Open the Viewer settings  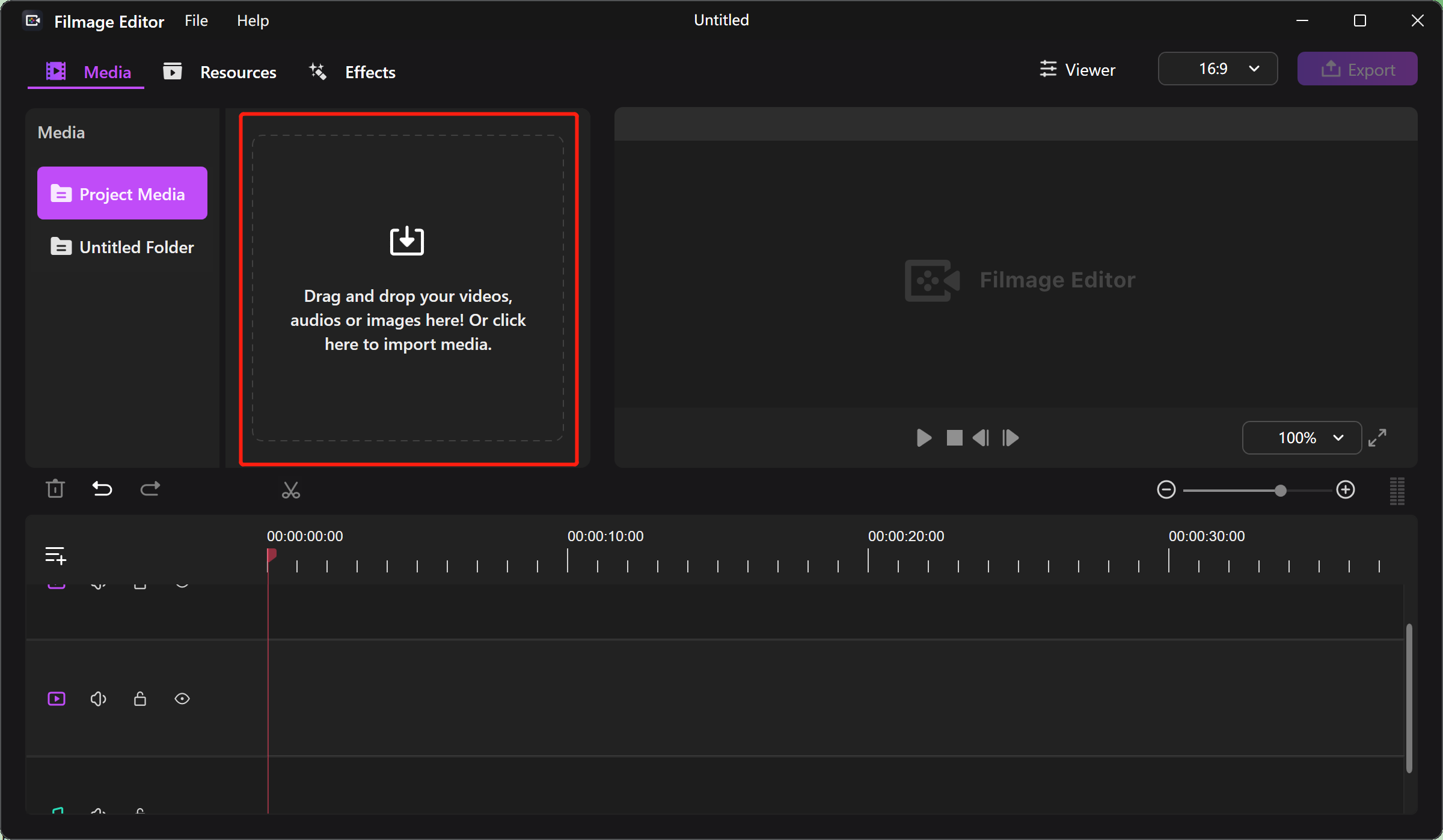[x=1077, y=70]
